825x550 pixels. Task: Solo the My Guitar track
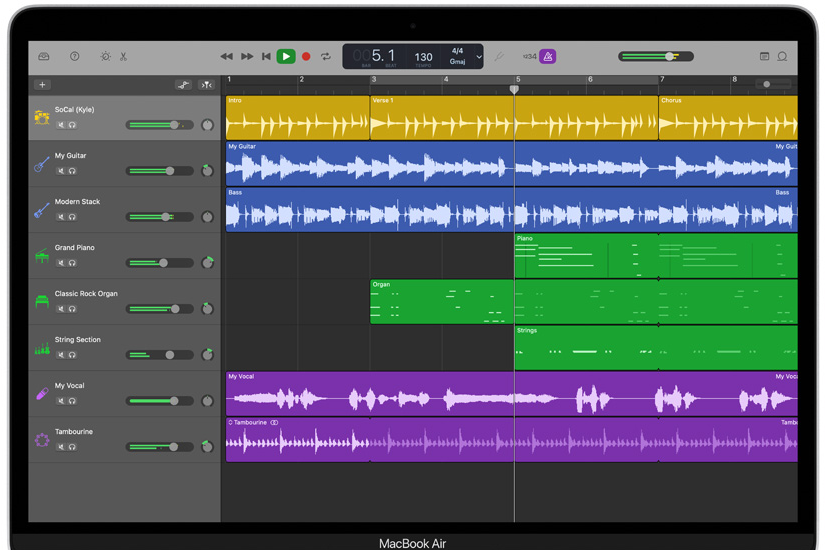72,171
